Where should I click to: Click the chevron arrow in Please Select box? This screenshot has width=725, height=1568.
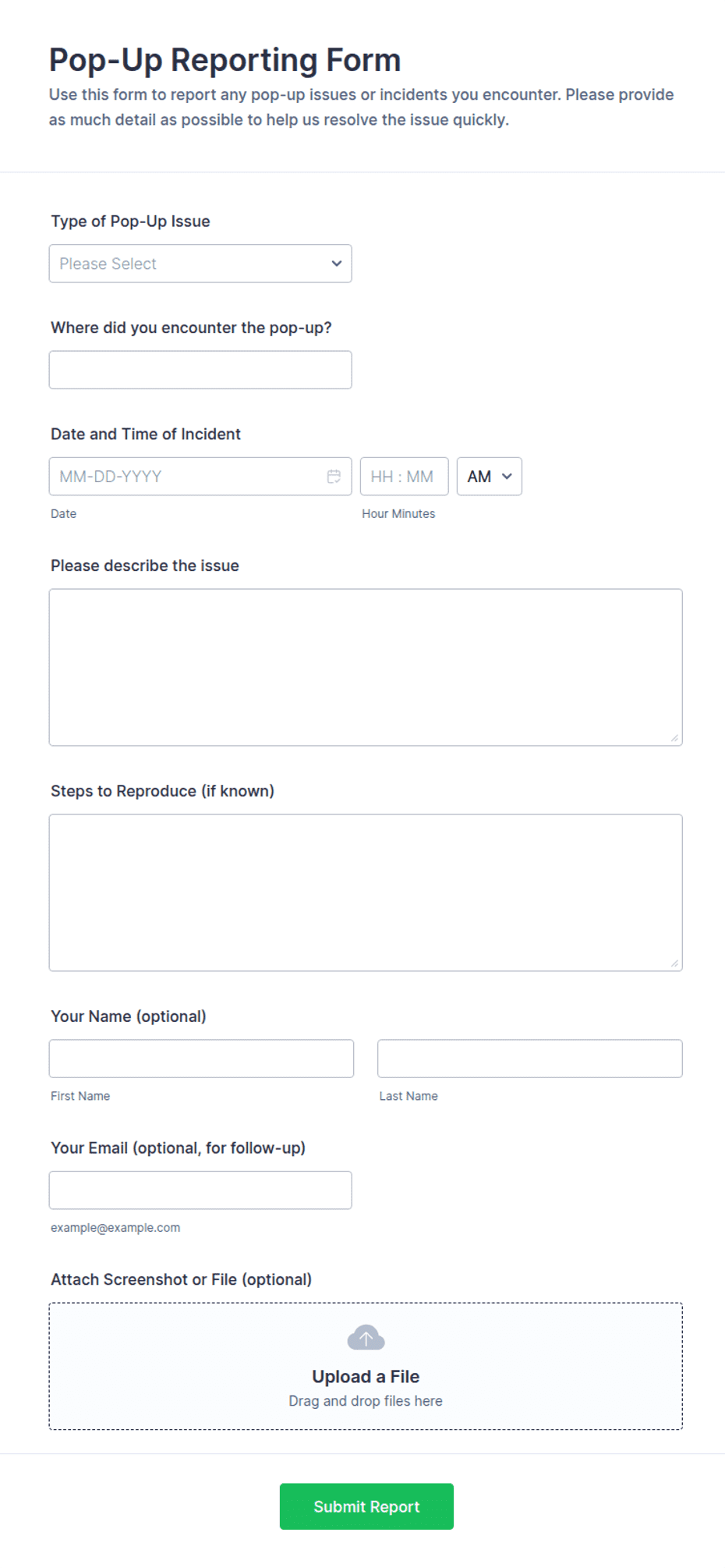pos(337,264)
